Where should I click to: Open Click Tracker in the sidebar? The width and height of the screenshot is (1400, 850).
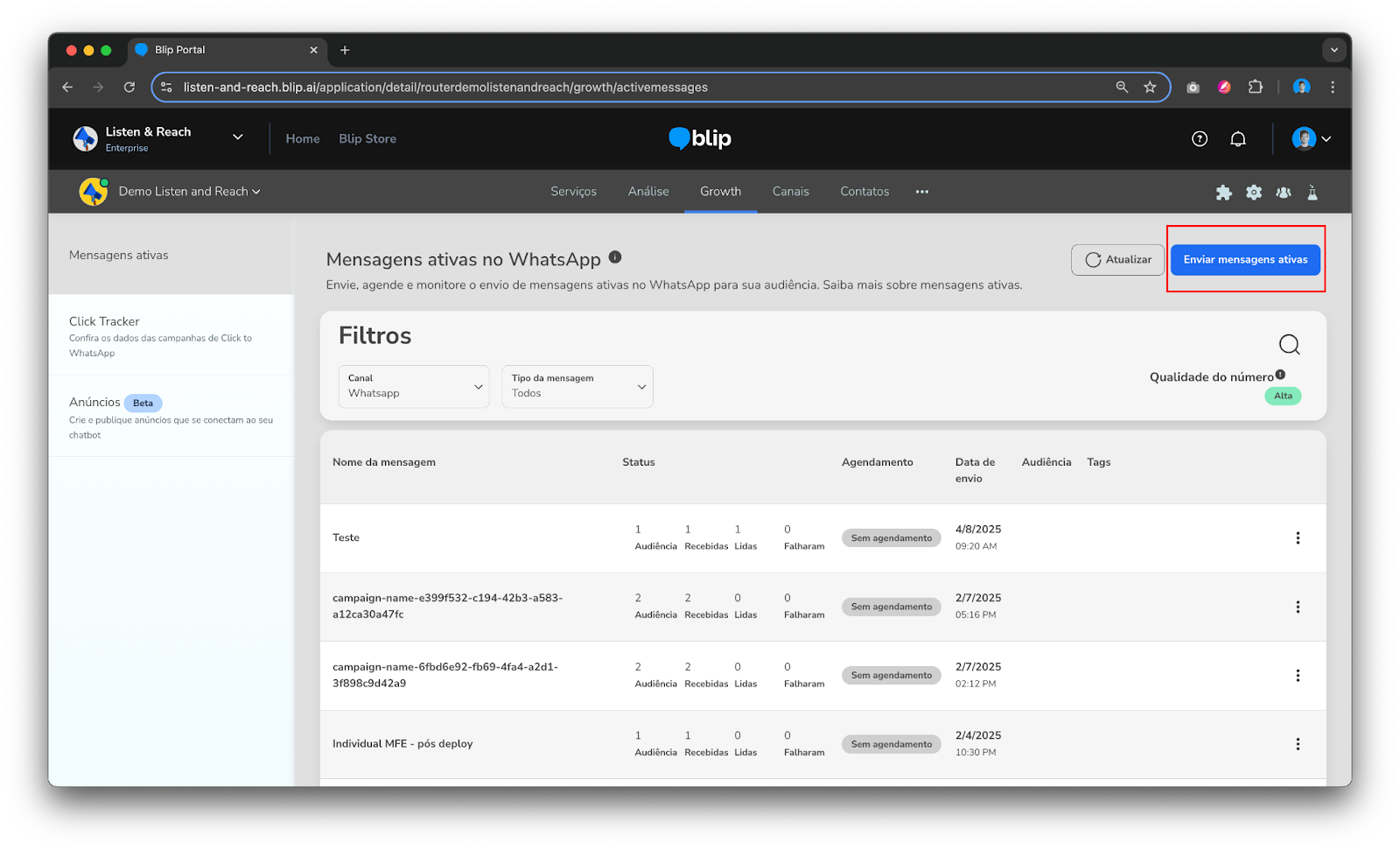[104, 322]
